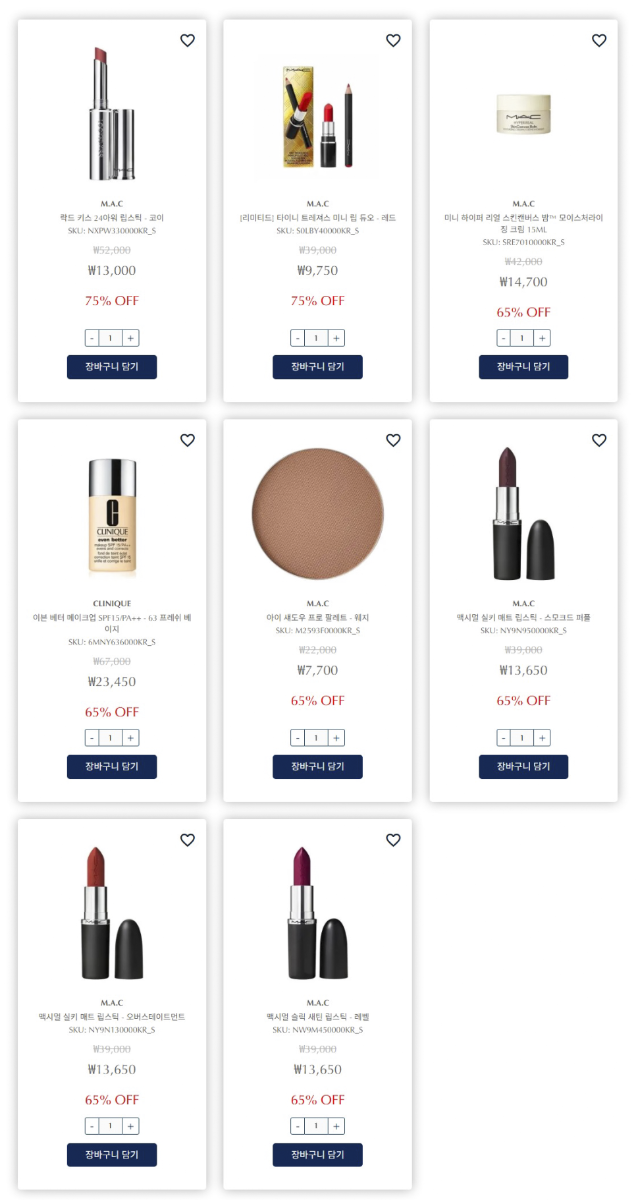Save 스모크드 퍼플 lipstick with heart icon

[x=599, y=440]
